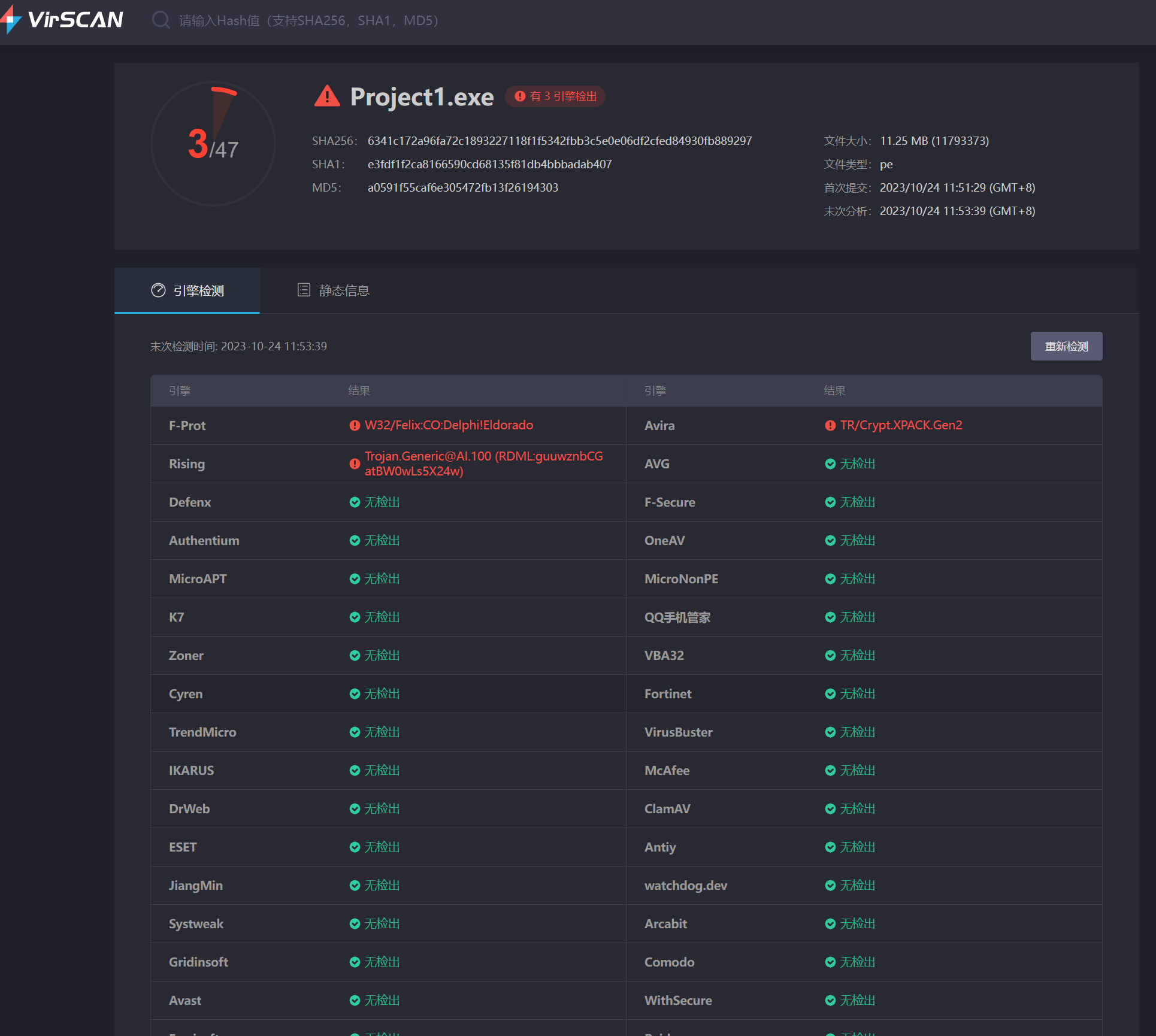Image resolution: width=1156 pixels, height=1036 pixels.
Task: Click the Avira detection alert icon
Action: (x=830, y=426)
